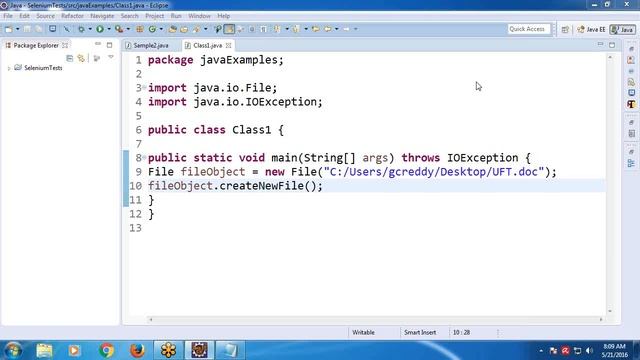Screen dimensions: 640x360
Task: Switch to the Sample2.java tab
Action: click(147, 45)
